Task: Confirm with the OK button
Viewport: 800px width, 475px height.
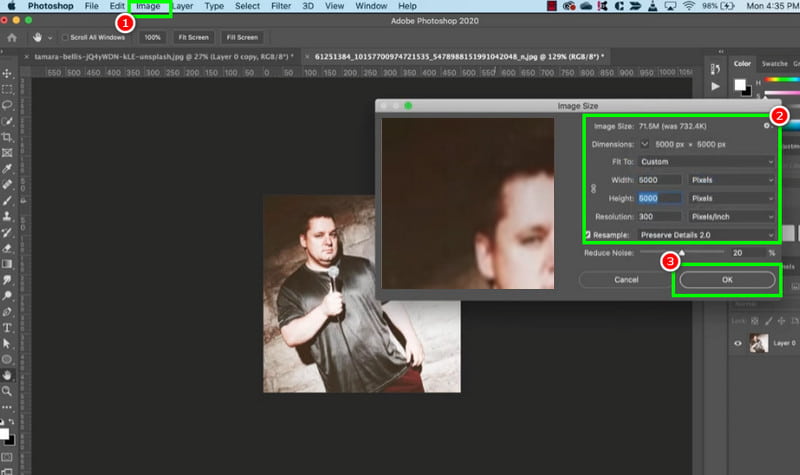Action: click(727, 280)
